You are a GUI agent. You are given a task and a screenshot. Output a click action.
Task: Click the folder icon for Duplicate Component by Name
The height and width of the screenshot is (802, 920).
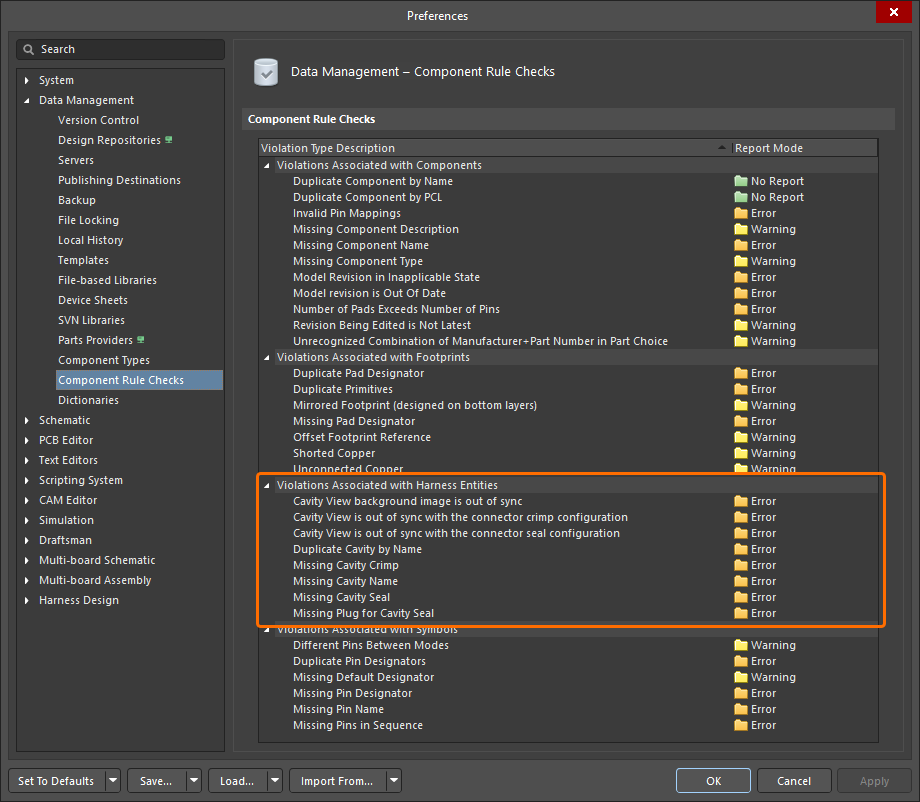click(x=741, y=181)
